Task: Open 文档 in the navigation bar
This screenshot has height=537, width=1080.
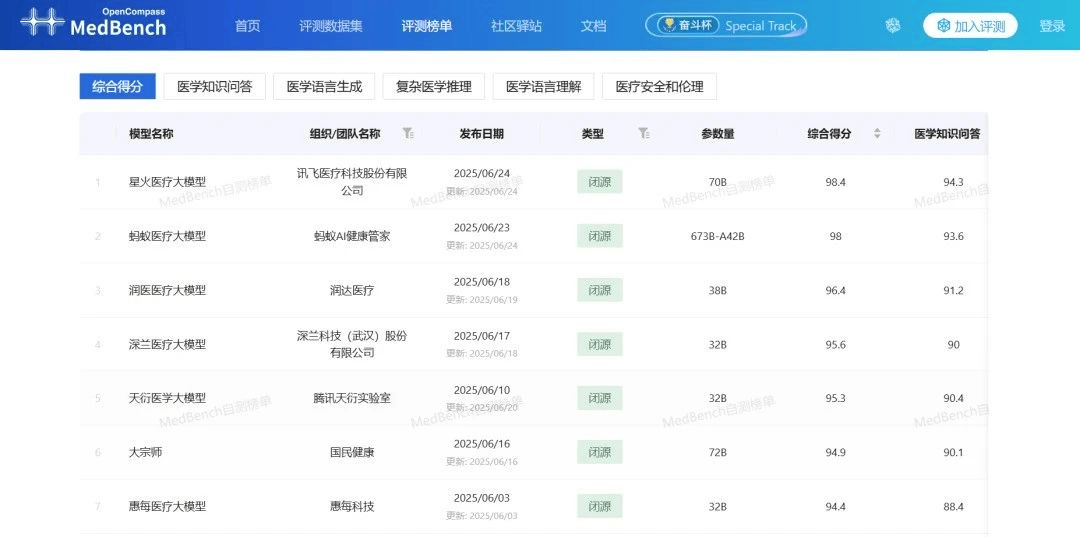Action: click(593, 26)
